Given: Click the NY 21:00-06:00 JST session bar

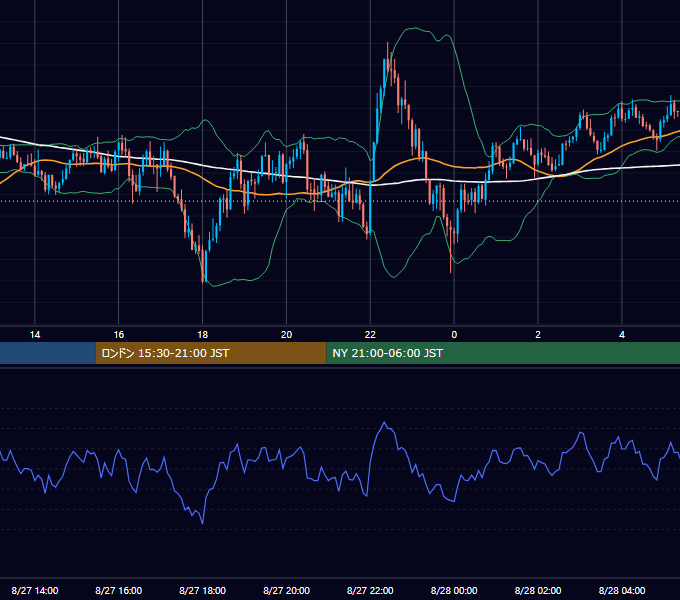Looking at the screenshot, I should tap(503, 353).
